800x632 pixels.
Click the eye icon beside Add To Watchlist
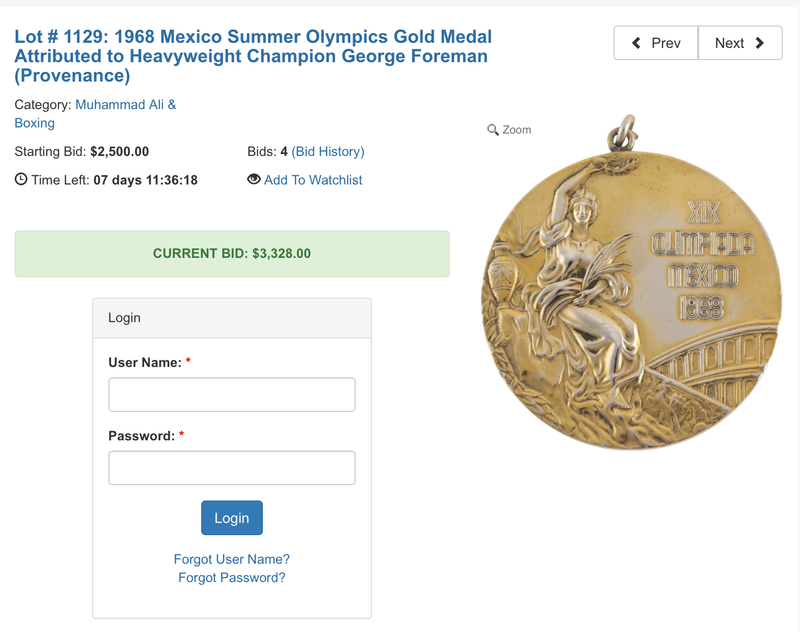pyautogui.click(x=254, y=180)
